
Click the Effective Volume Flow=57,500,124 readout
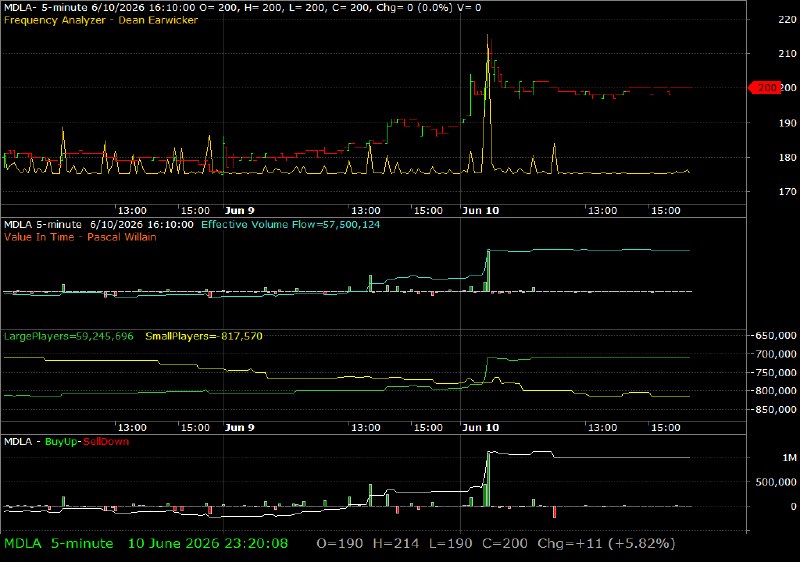(x=290, y=224)
